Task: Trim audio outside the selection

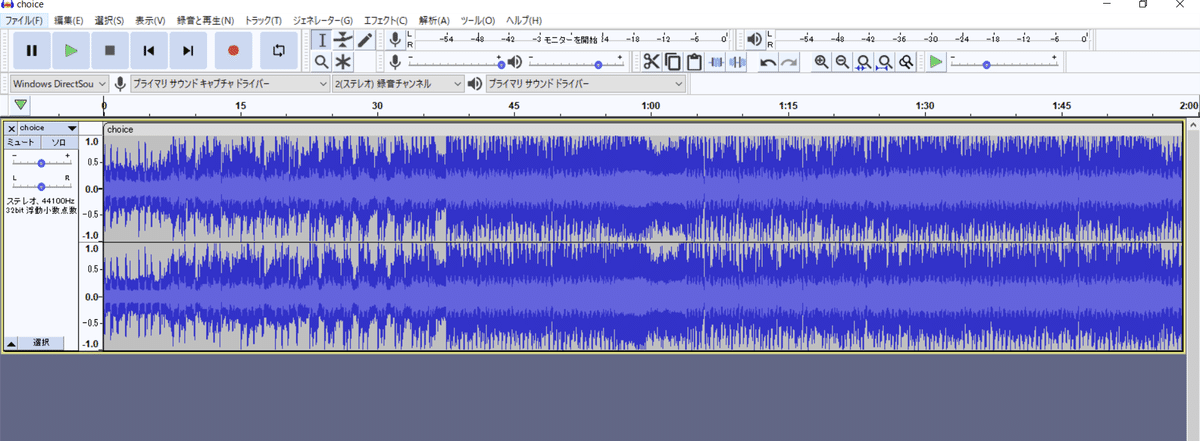Action: click(716, 62)
